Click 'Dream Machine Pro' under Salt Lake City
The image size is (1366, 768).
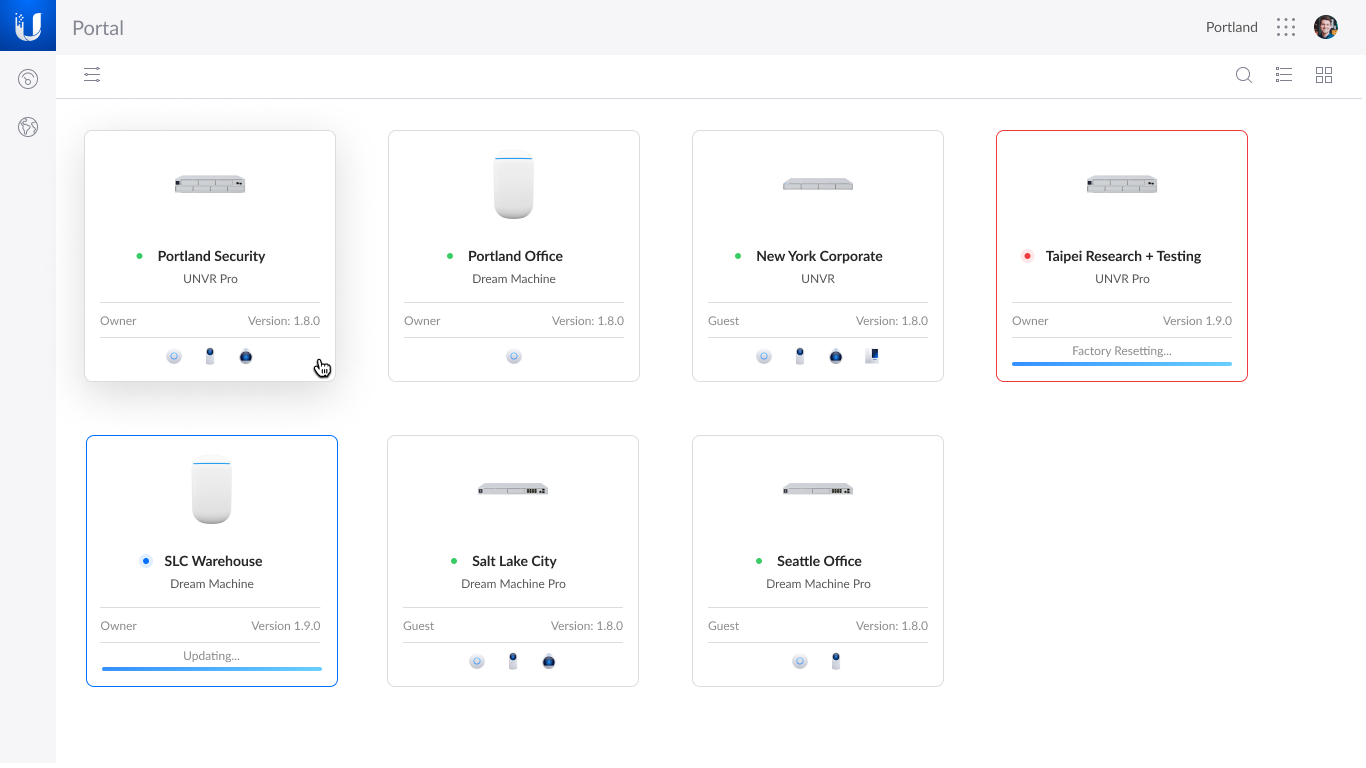coord(513,584)
